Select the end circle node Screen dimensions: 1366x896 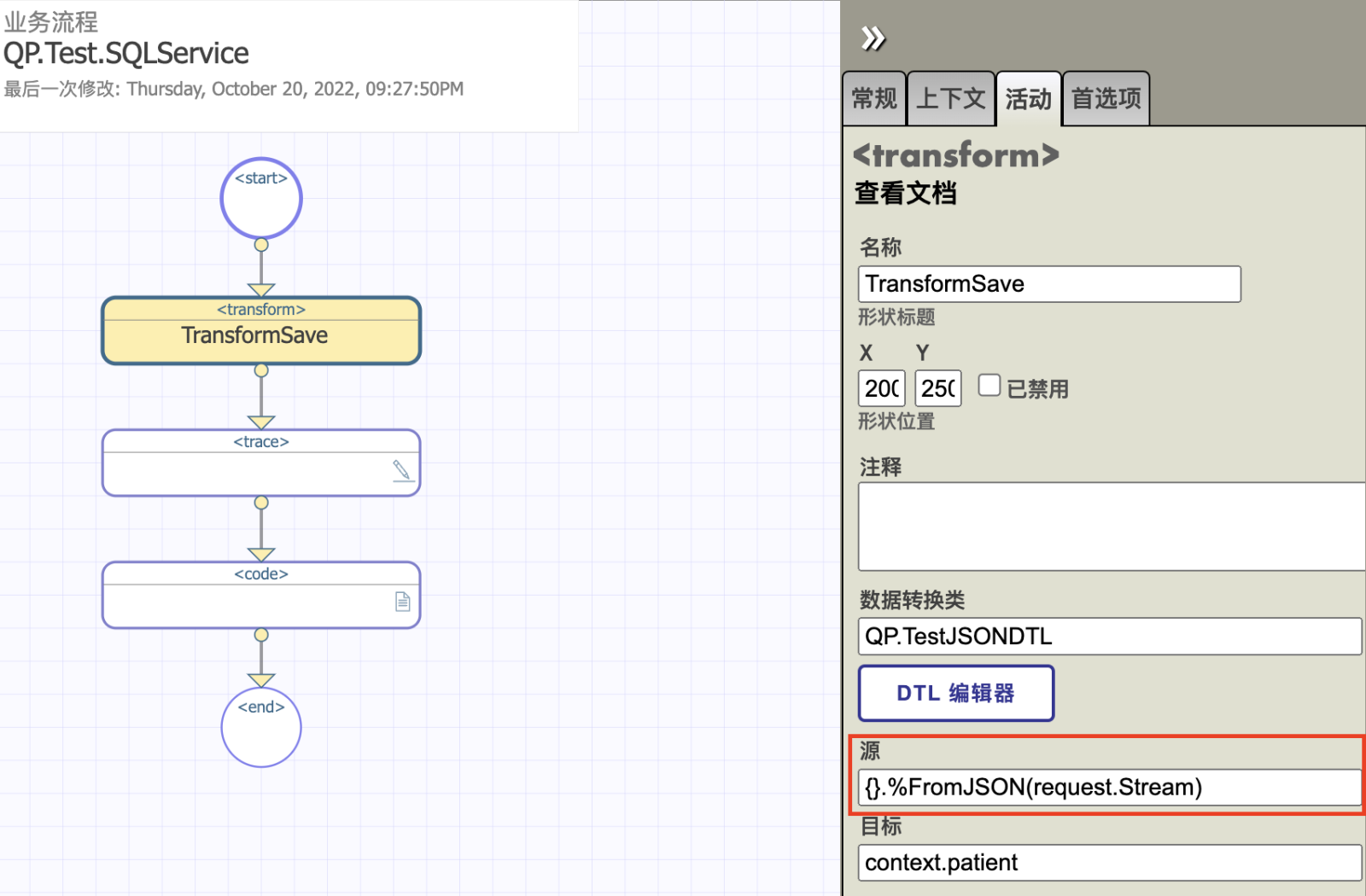pos(261,728)
